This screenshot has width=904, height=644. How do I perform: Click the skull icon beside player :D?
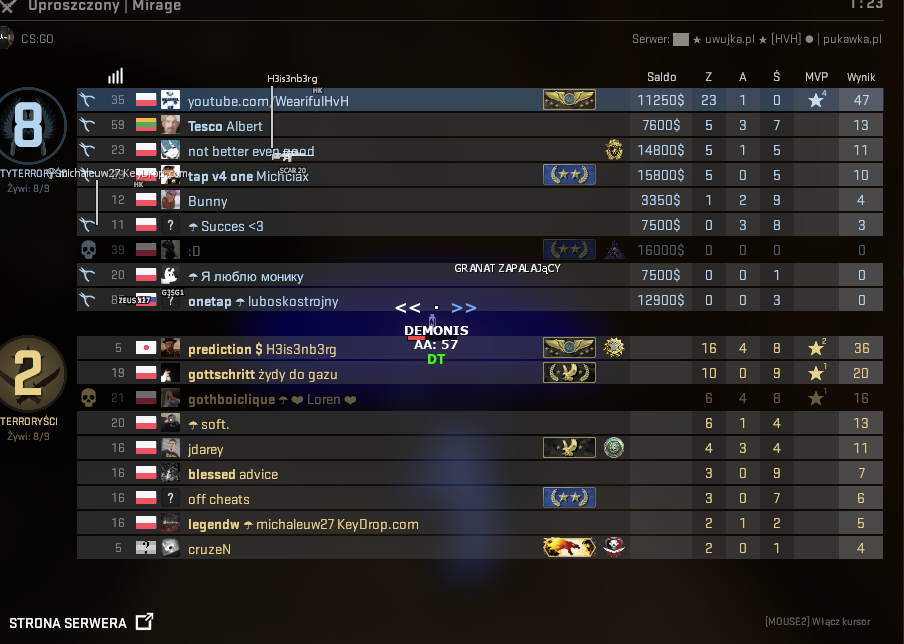click(88, 250)
